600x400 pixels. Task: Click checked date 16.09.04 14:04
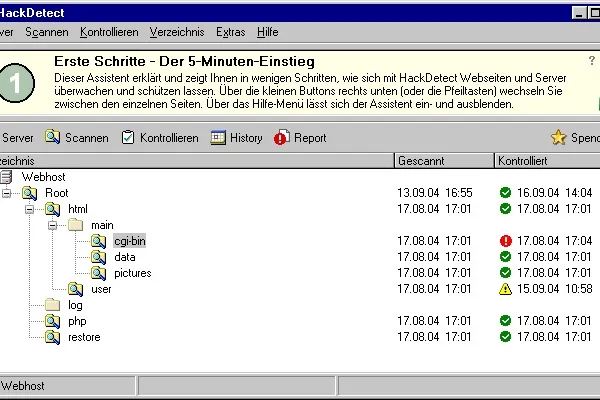point(555,193)
